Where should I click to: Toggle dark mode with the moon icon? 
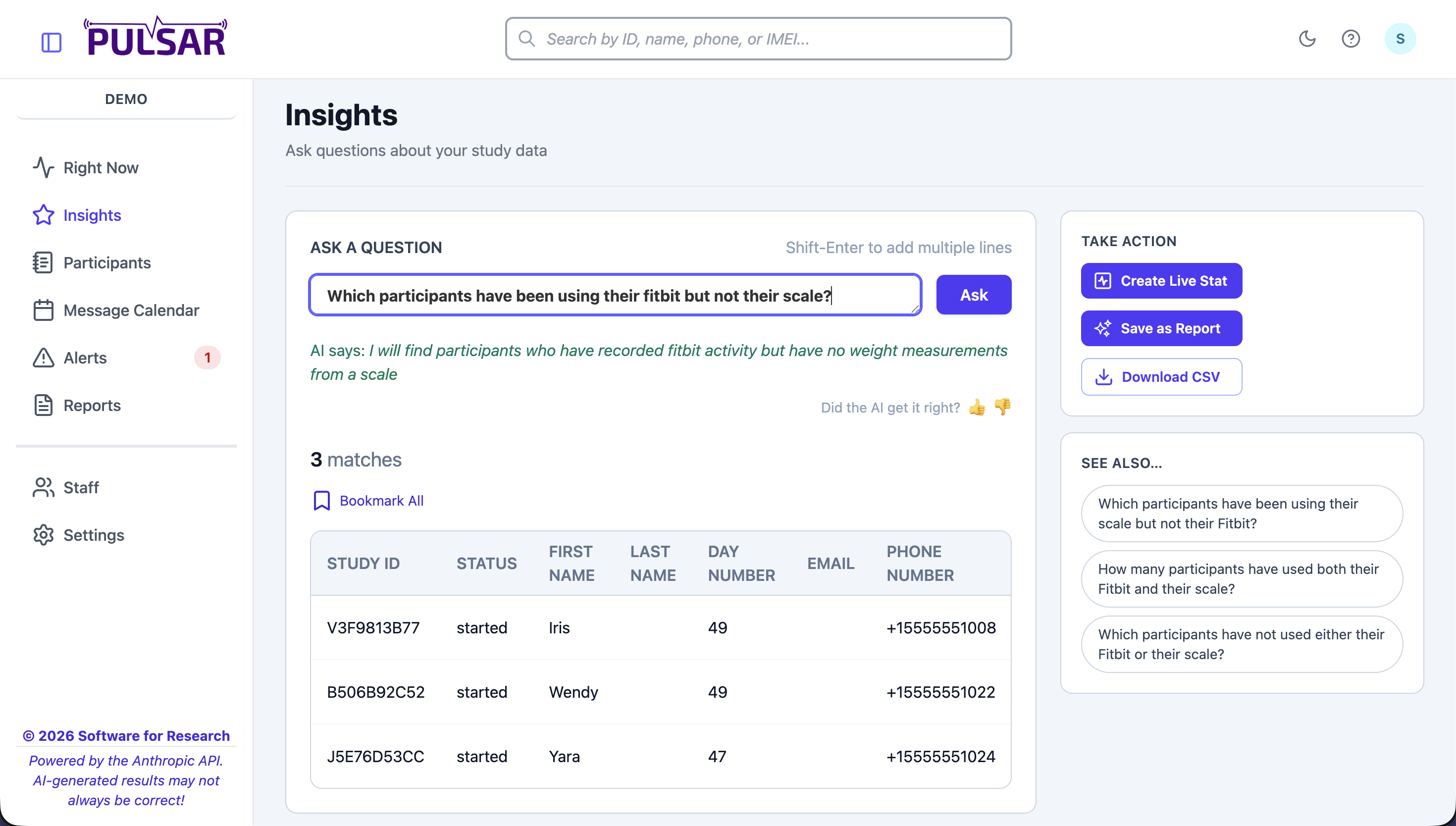pos(1307,39)
